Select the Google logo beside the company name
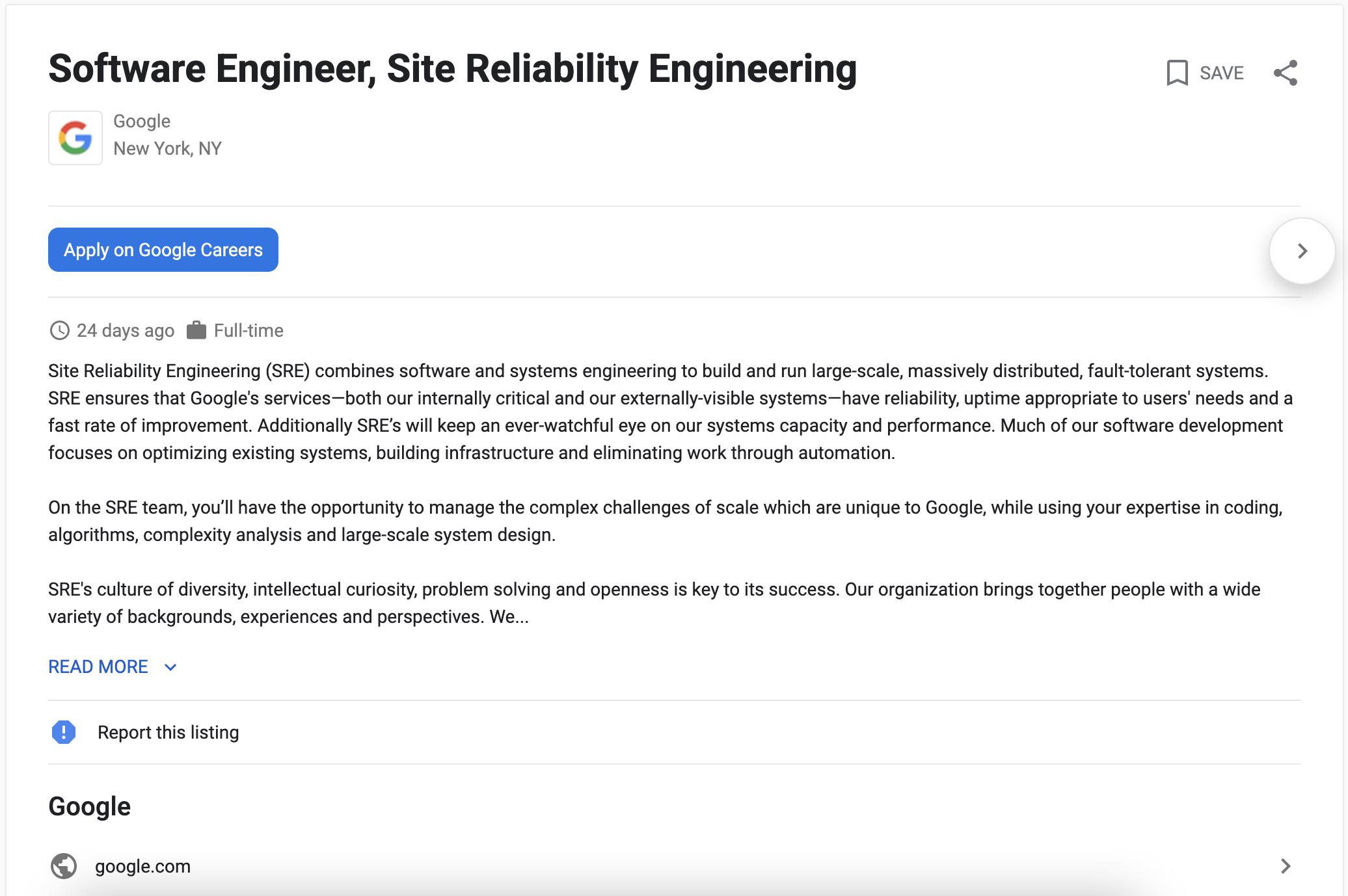This screenshot has height=896, width=1348. (x=75, y=137)
